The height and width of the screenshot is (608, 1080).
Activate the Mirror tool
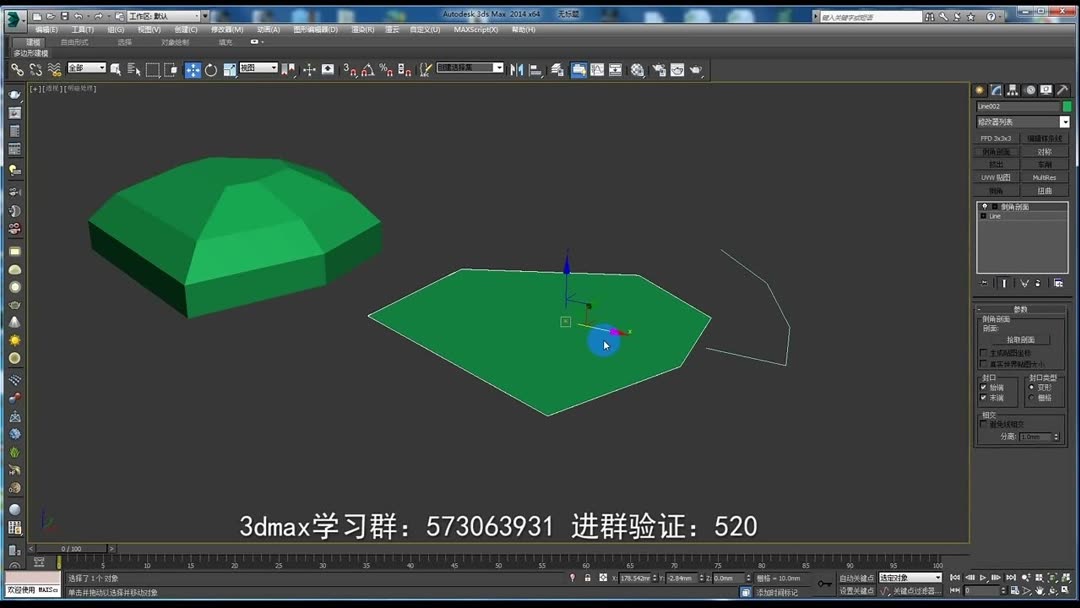[x=518, y=69]
